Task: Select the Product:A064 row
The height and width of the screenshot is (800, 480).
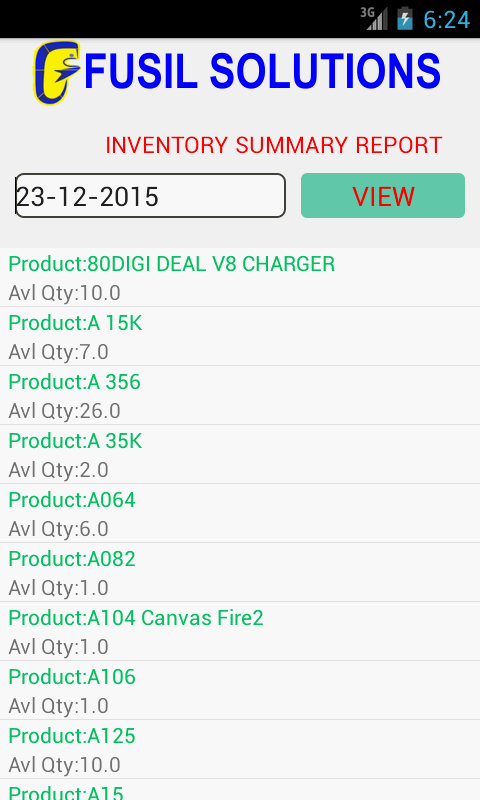Action: tap(240, 513)
